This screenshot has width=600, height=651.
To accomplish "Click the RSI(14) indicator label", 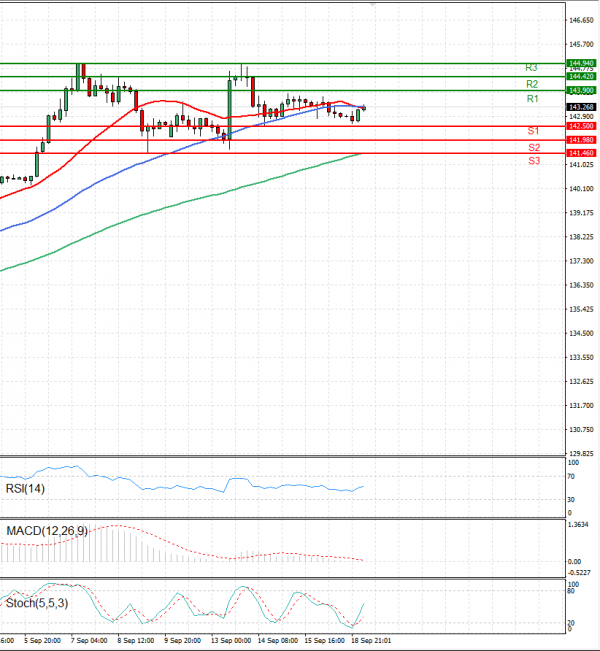I will coord(25,489).
